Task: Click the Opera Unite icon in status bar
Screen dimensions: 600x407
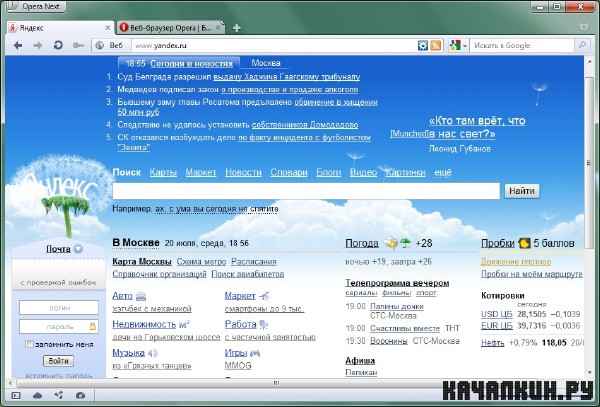Action: [59, 395]
